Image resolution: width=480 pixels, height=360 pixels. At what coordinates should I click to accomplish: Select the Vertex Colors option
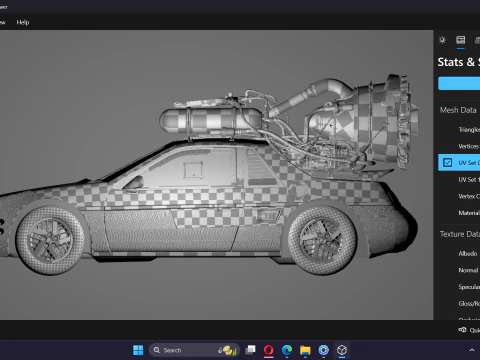tap(469, 196)
